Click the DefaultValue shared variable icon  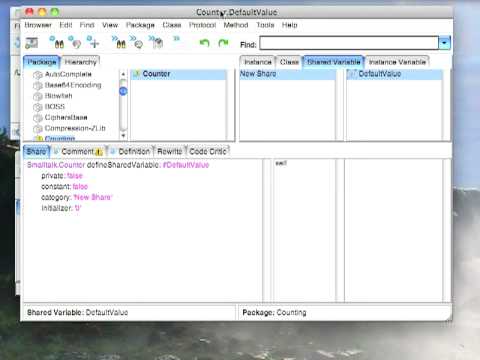point(352,74)
